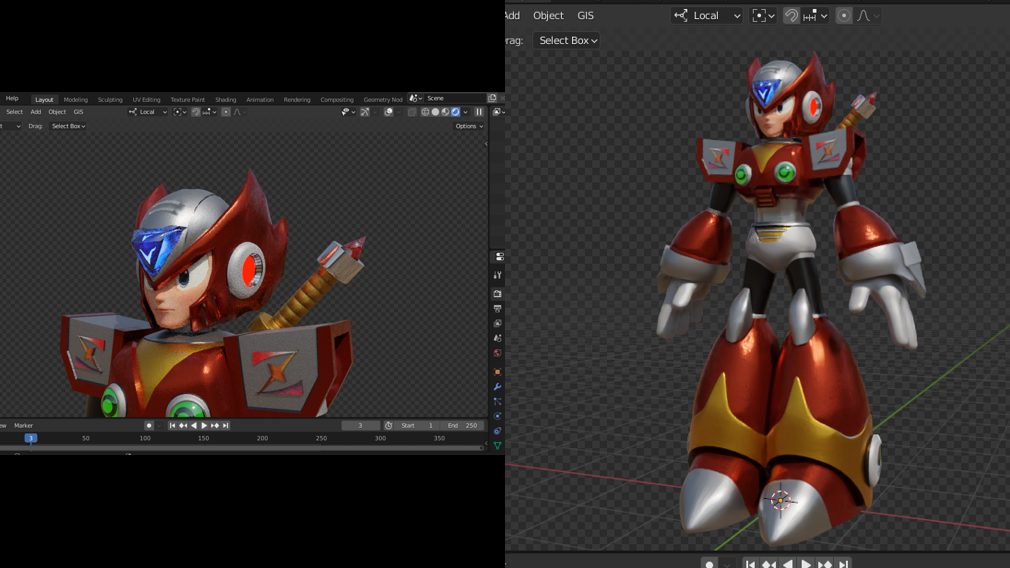Open the Object Data green triangle tab

click(497, 445)
